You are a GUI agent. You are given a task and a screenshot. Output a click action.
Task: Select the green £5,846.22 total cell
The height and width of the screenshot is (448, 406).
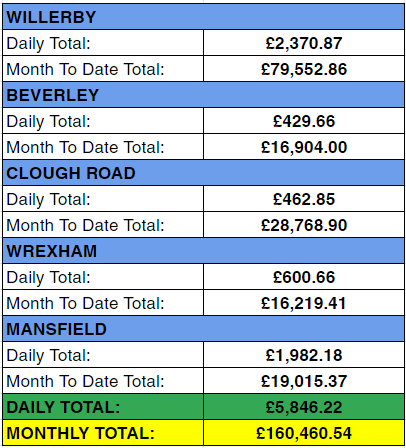tap(304, 407)
